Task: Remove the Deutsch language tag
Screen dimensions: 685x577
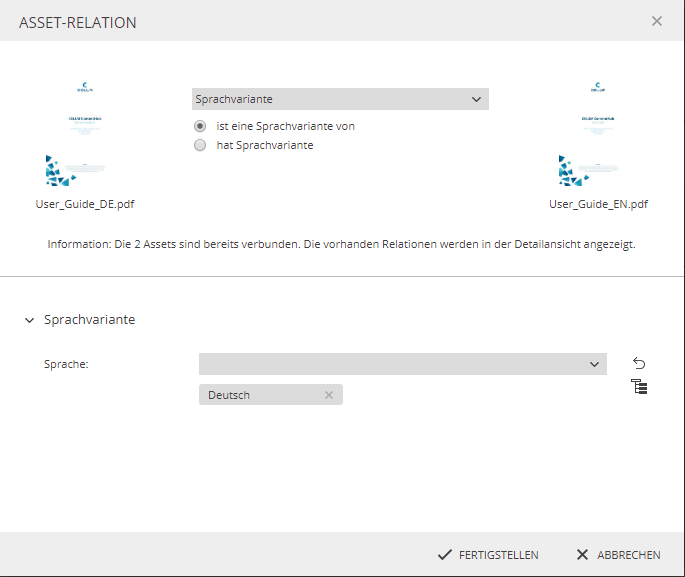Action: [x=329, y=395]
